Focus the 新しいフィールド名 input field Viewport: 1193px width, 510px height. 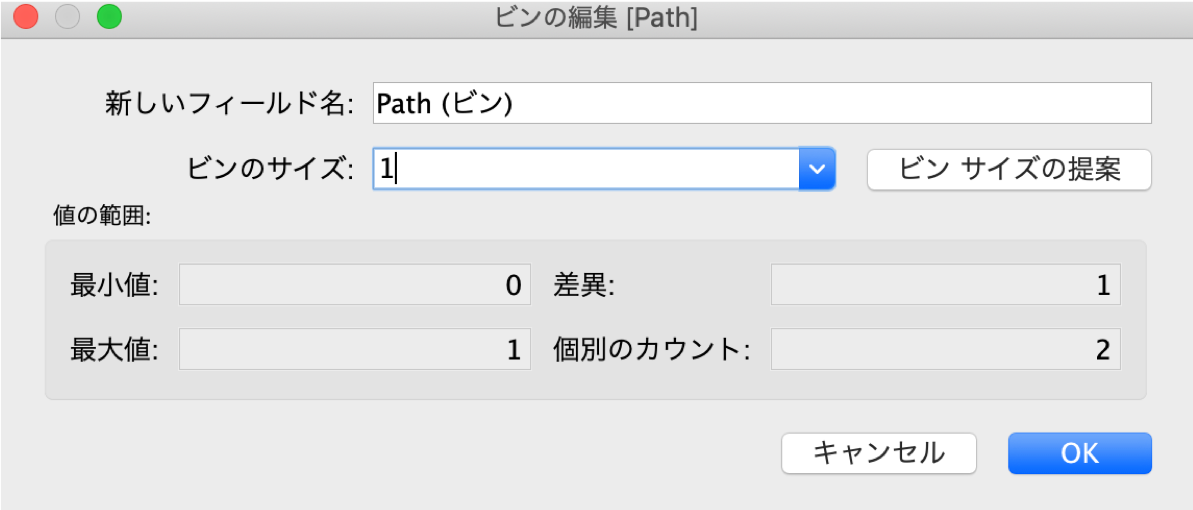[761, 103]
